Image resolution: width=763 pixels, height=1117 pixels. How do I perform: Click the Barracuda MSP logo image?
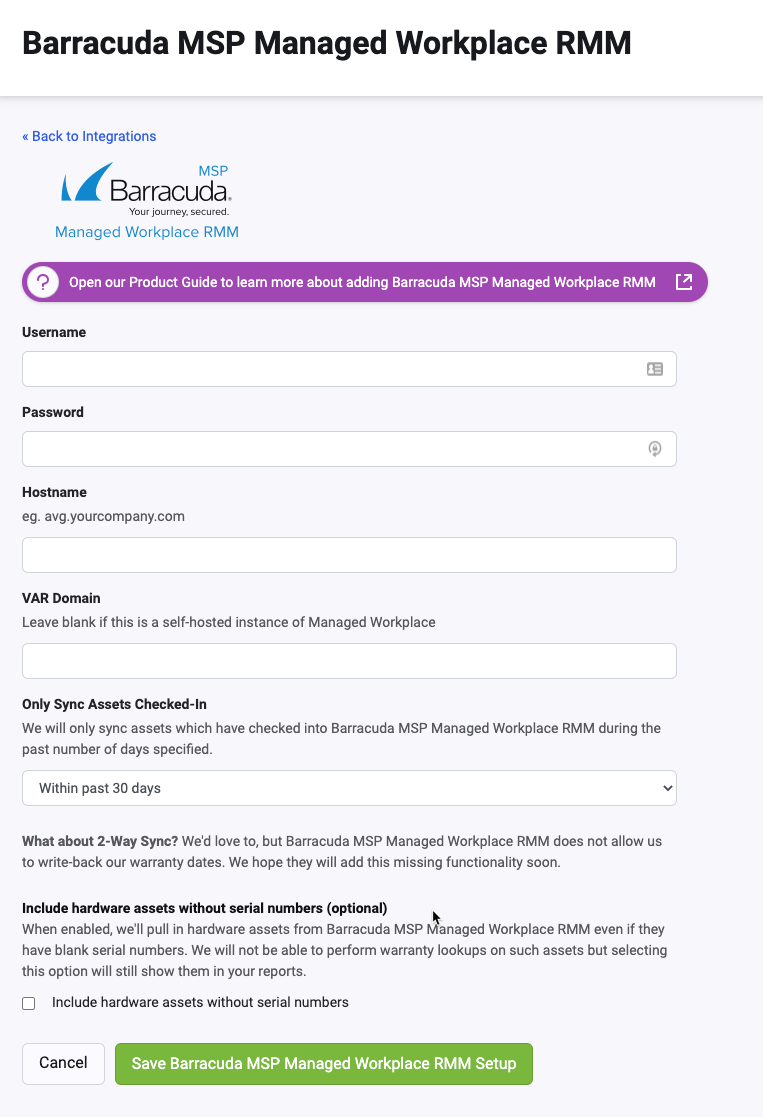click(146, 188)
